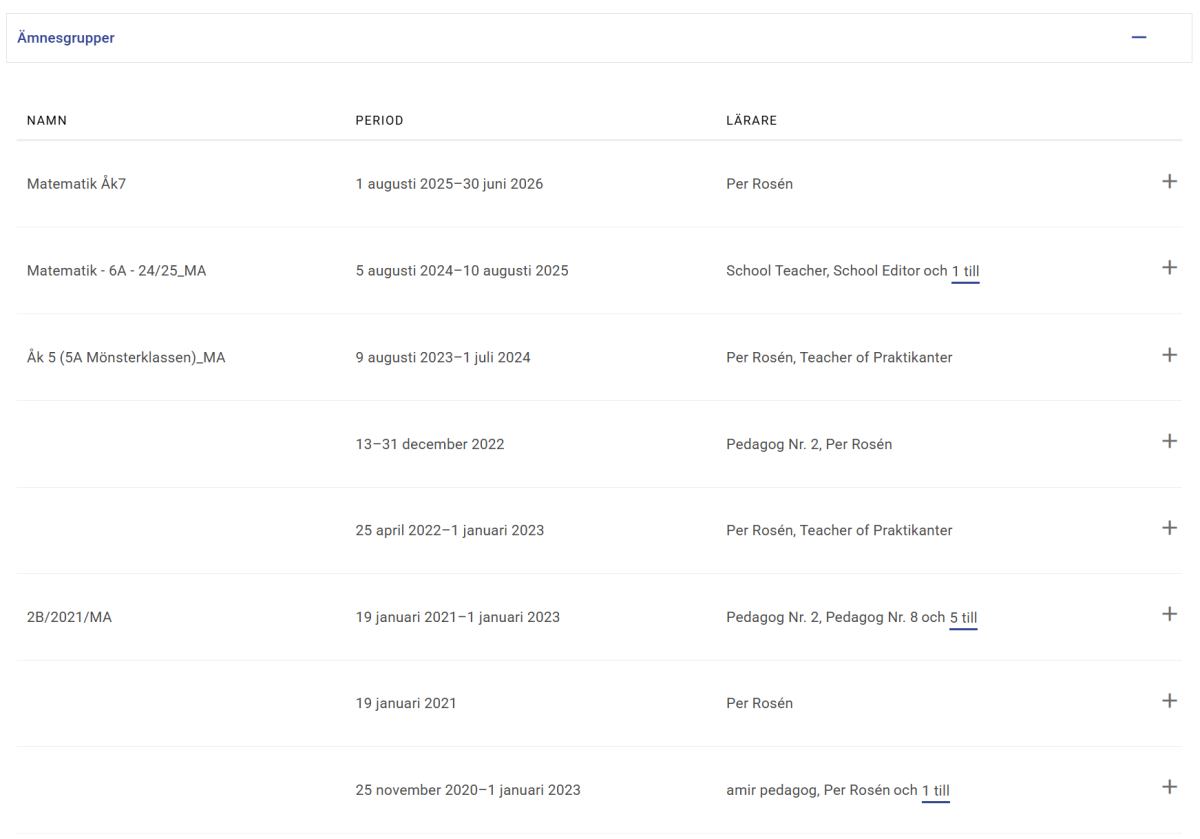The height and width of the screenshot is (839, 1200).
Task: Collapse the Ämnesgrupper section with minus icon
Action: pos(1138,38)
